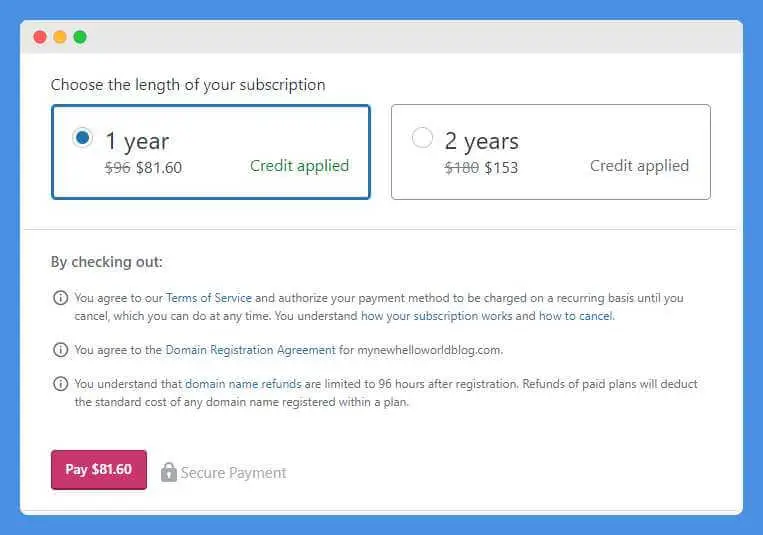This screenshot has height=535, width=763.
Task: Click the green 'Credit applied' text in 1 year card
Action: tap(299, 166)
